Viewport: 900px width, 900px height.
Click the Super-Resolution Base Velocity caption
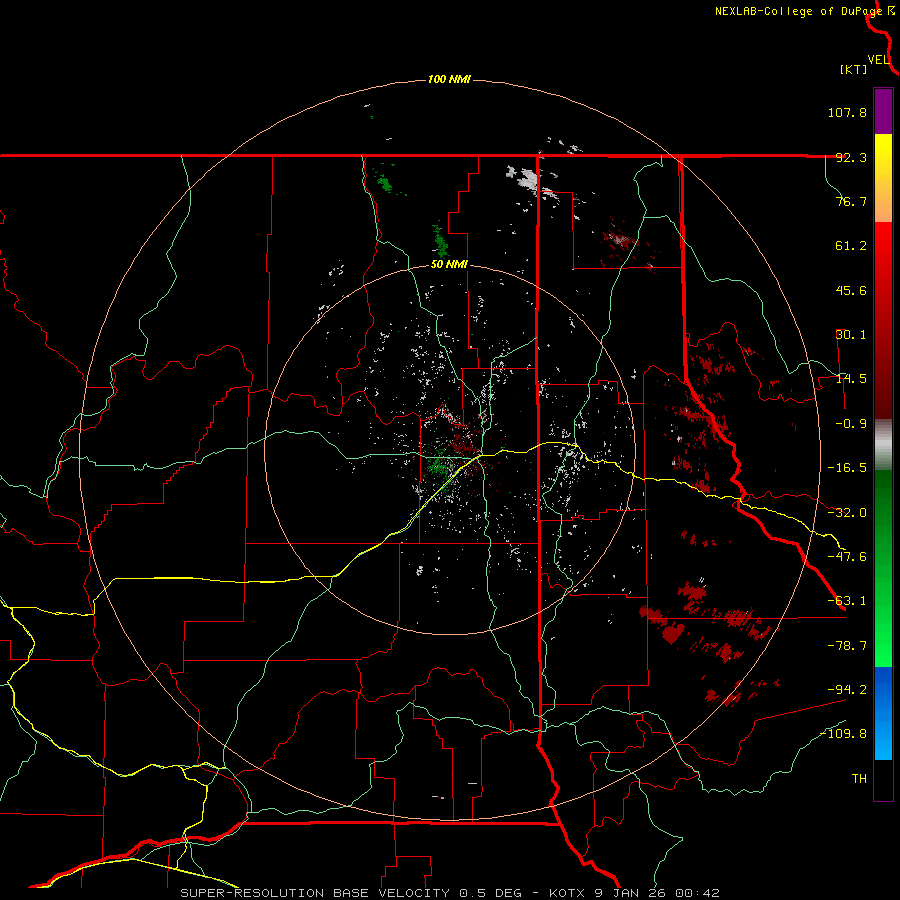tap(449, 893)
